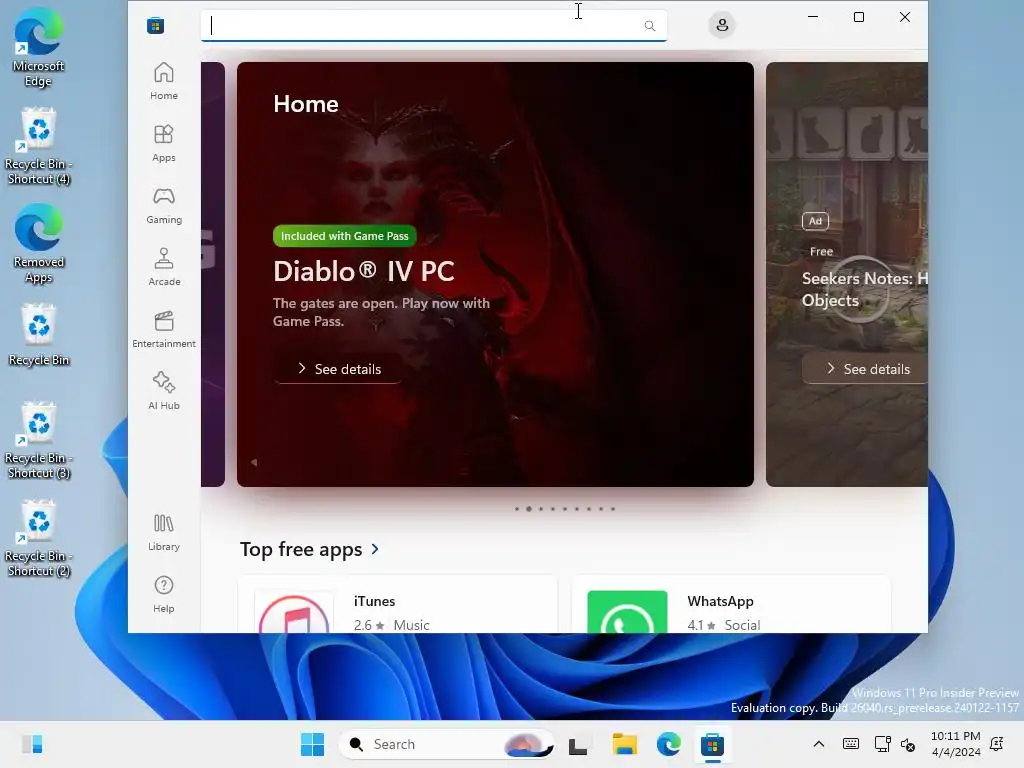This screenshot has height=768, width=1024.
Task: Open the Library in sidebar
Action: click(163, 532)
